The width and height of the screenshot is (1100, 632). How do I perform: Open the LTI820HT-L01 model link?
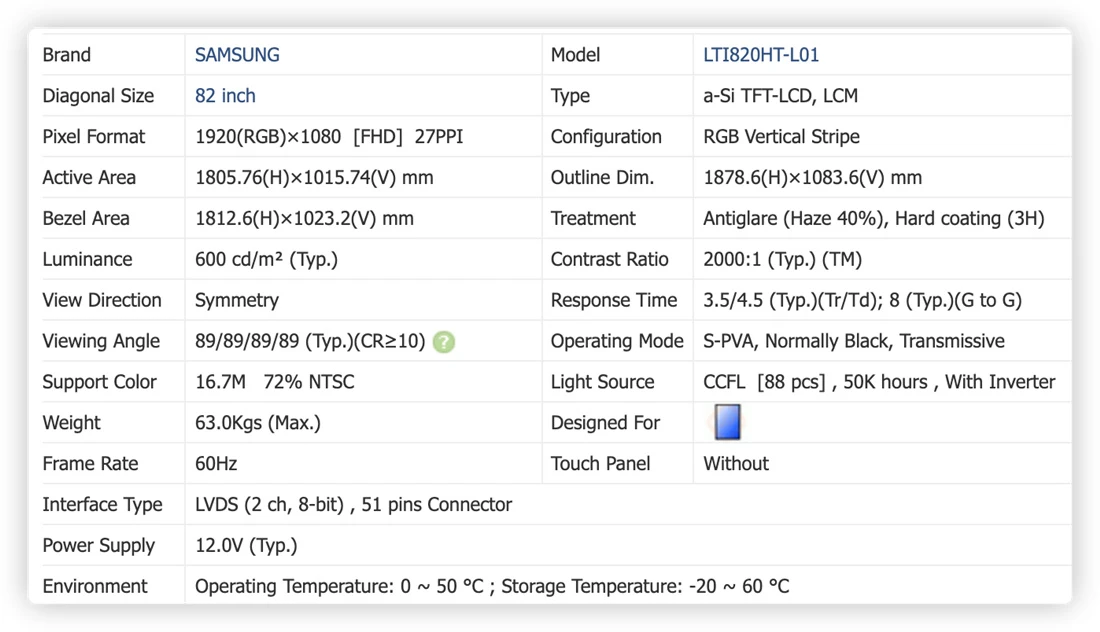click(x=761, y=55)
